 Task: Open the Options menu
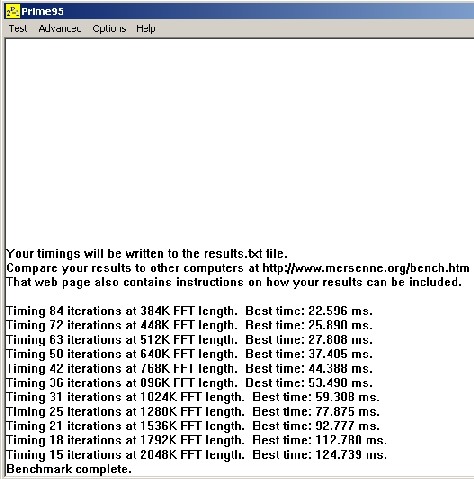point(109,29)
